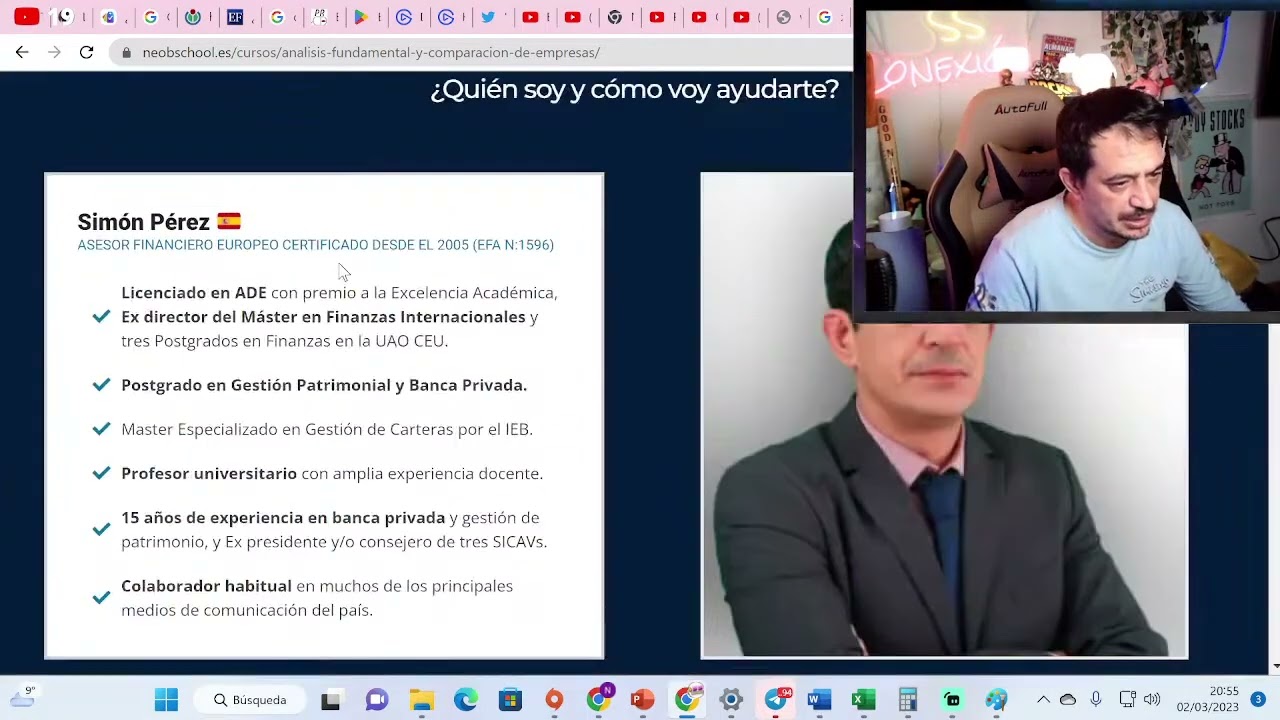Image resolution: width=1280 pixels, height=720 pixels.
Task: Launch Excel from the taskbar
Action: pos(863,699)
